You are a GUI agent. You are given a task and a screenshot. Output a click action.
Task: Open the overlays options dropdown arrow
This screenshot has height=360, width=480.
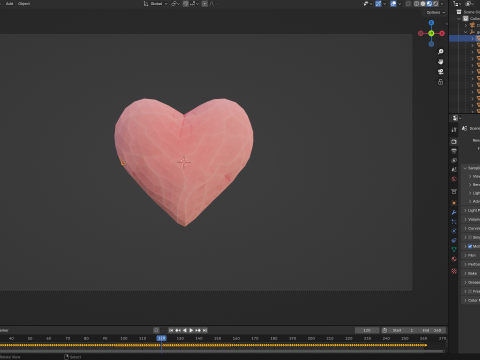[x=399, y=4]
